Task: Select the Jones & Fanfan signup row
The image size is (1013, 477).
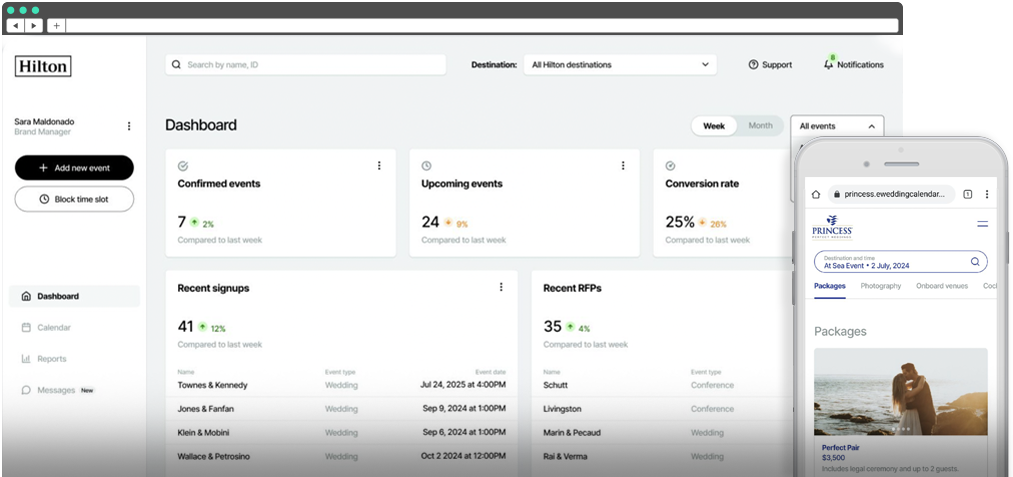Action: click(x=342, y=409)
